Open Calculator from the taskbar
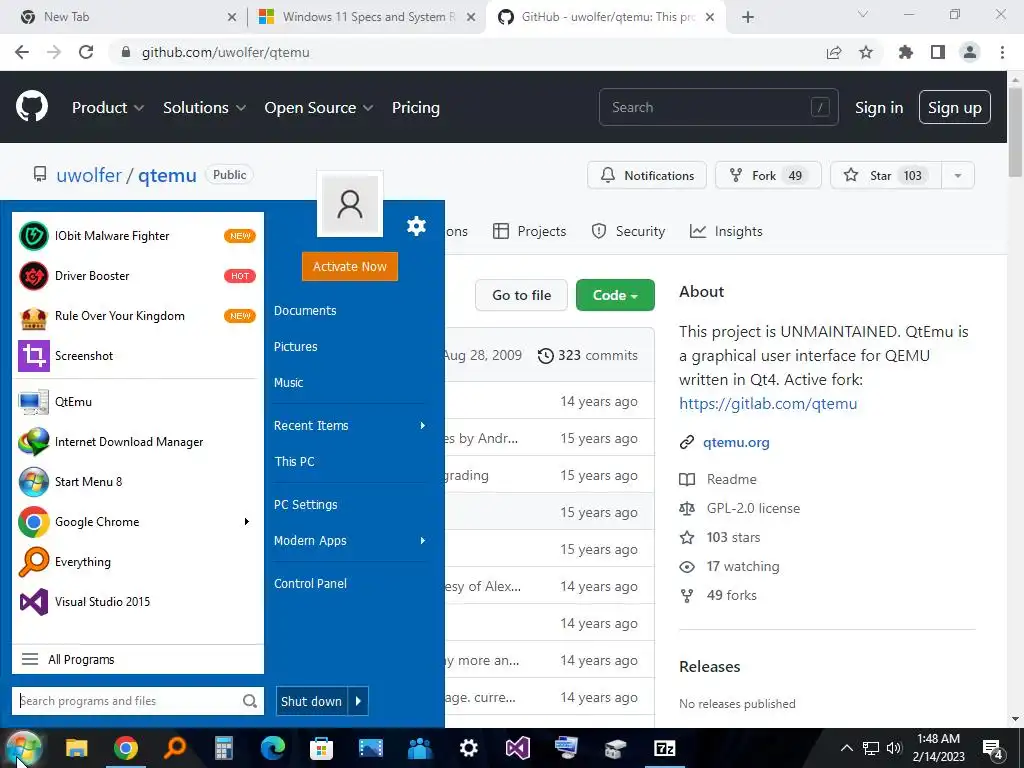Image resolution: width=1024 pixels, height=768 pixels. (x=223, y=748)
